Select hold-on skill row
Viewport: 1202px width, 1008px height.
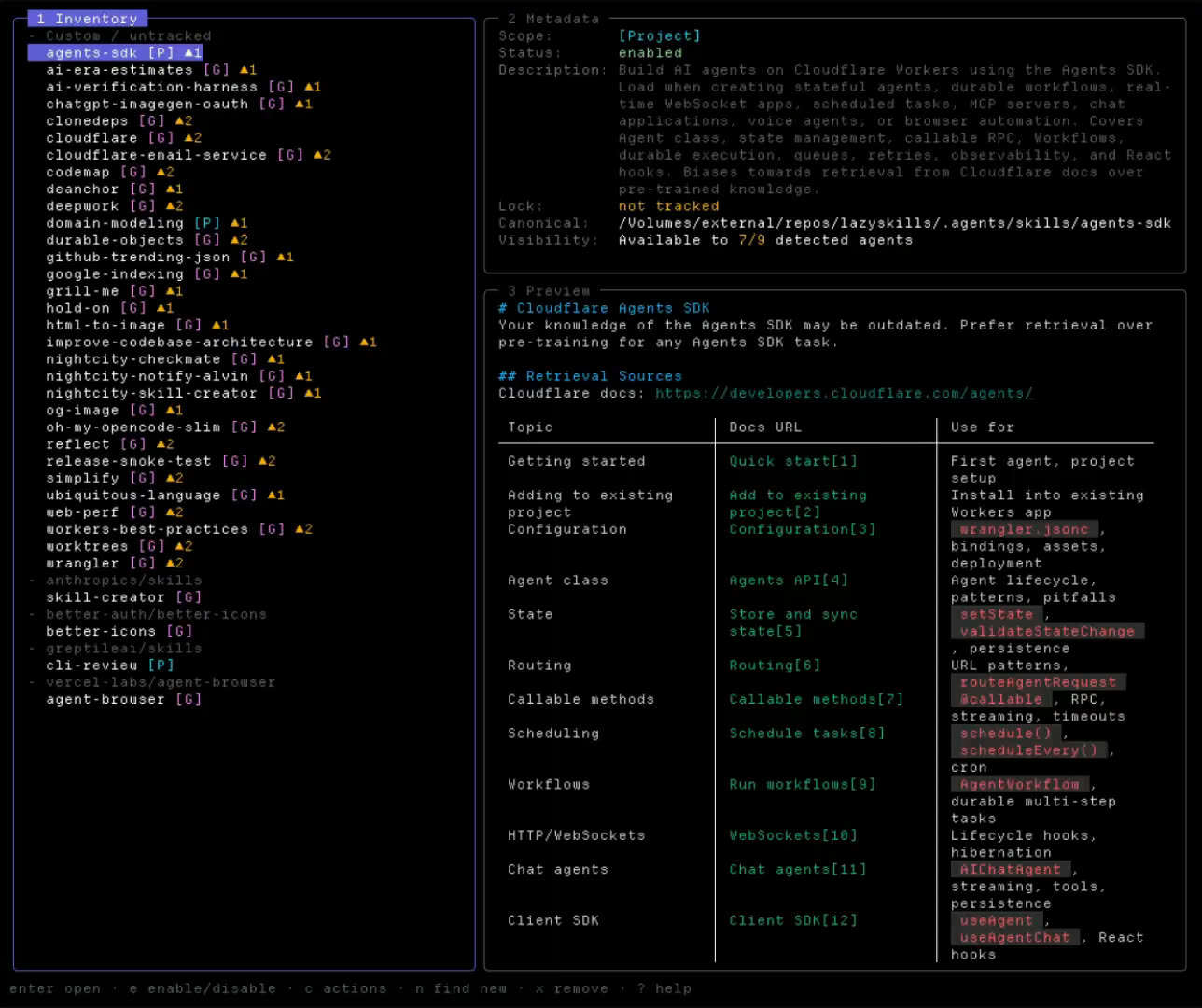tap(110, 308)
